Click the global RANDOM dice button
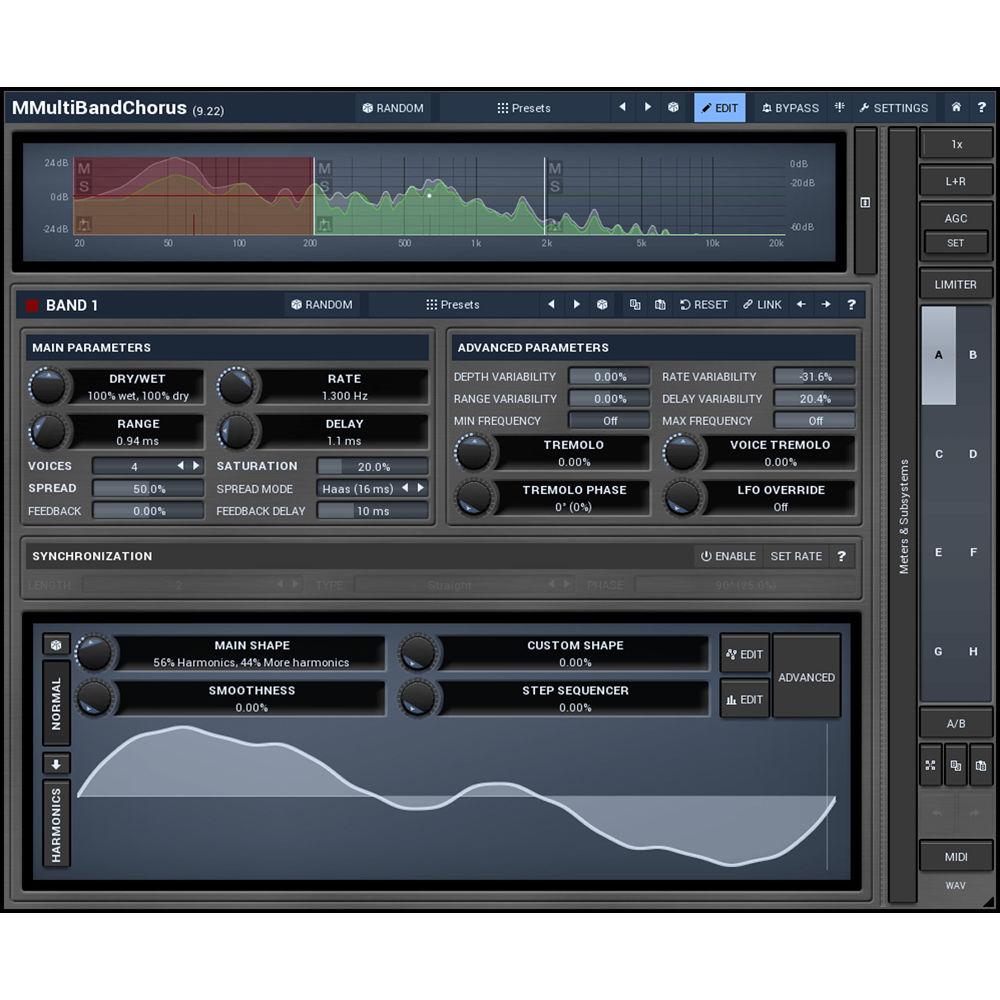The image size is (1000, 1000). tap(394, 107)
